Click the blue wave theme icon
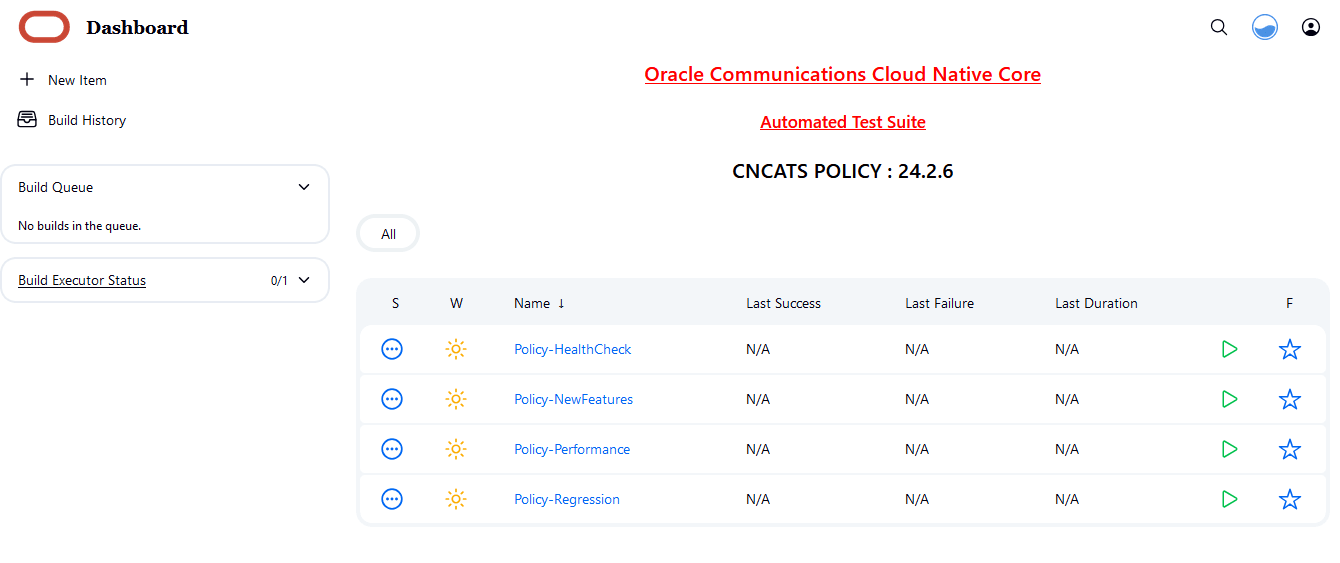The image size is (1340, 563). [x=1265, y=27]
